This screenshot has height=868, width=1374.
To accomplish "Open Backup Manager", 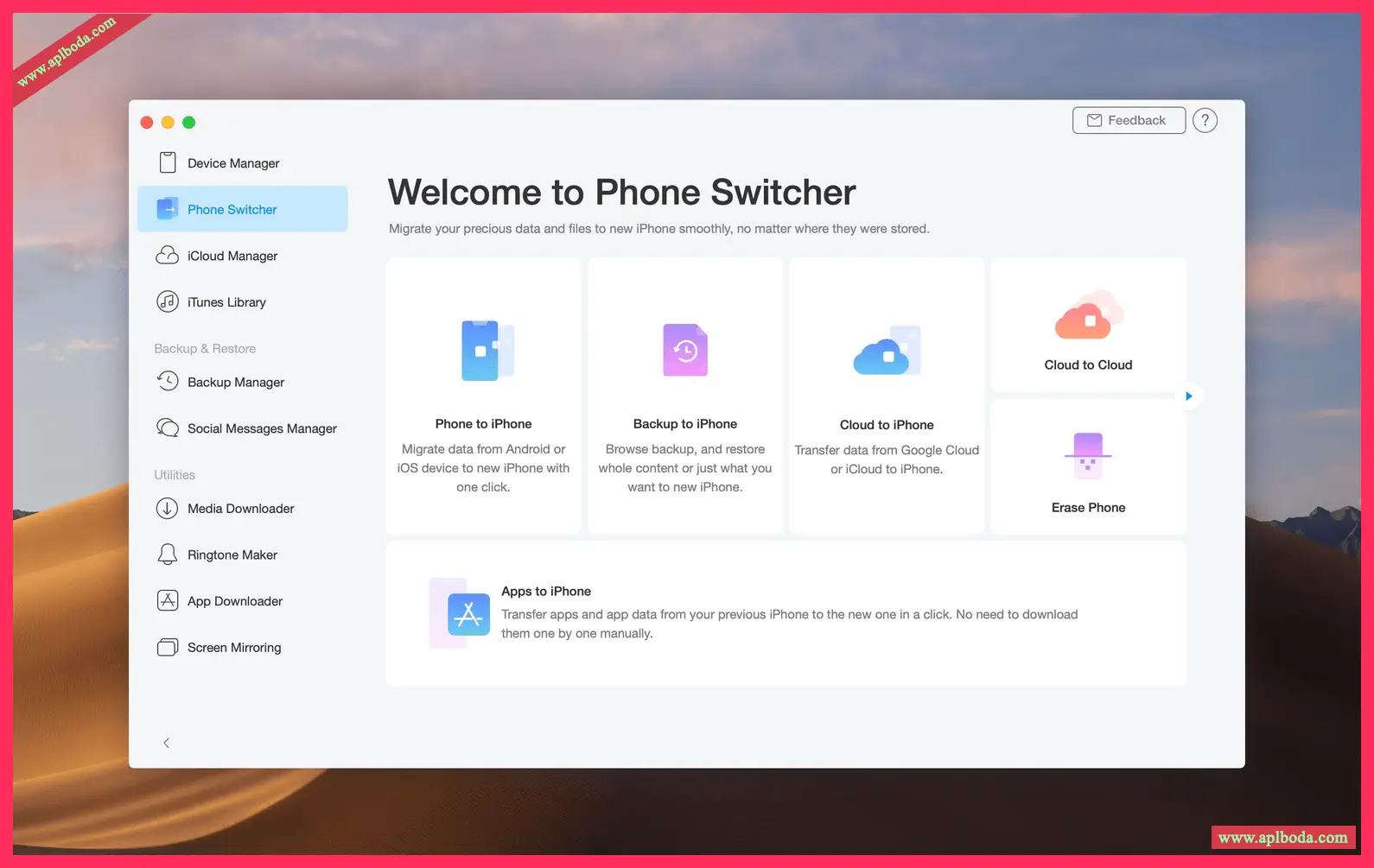I will click(x=243, y=382).
